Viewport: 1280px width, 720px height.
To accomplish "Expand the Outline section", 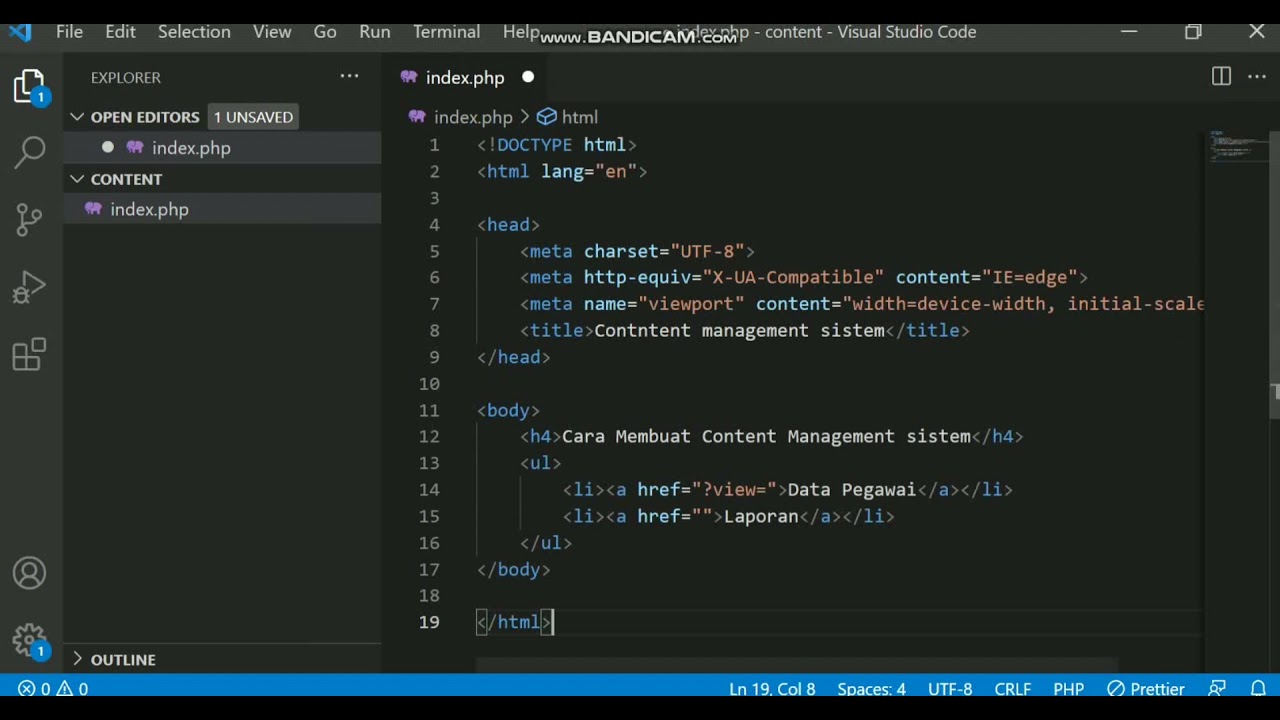I will tap(77, 659).
